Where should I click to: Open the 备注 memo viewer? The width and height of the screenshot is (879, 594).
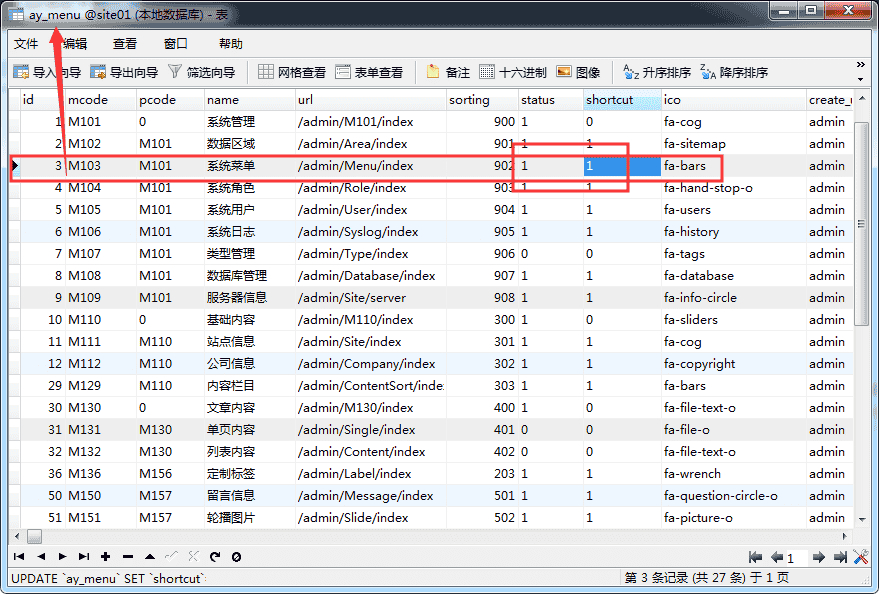pos(447,71)
